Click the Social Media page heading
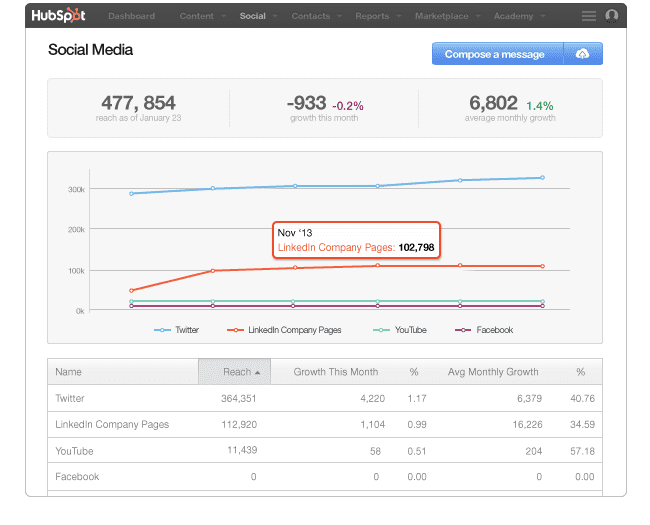The image size is (650, 525). click(x=90, y=50)
